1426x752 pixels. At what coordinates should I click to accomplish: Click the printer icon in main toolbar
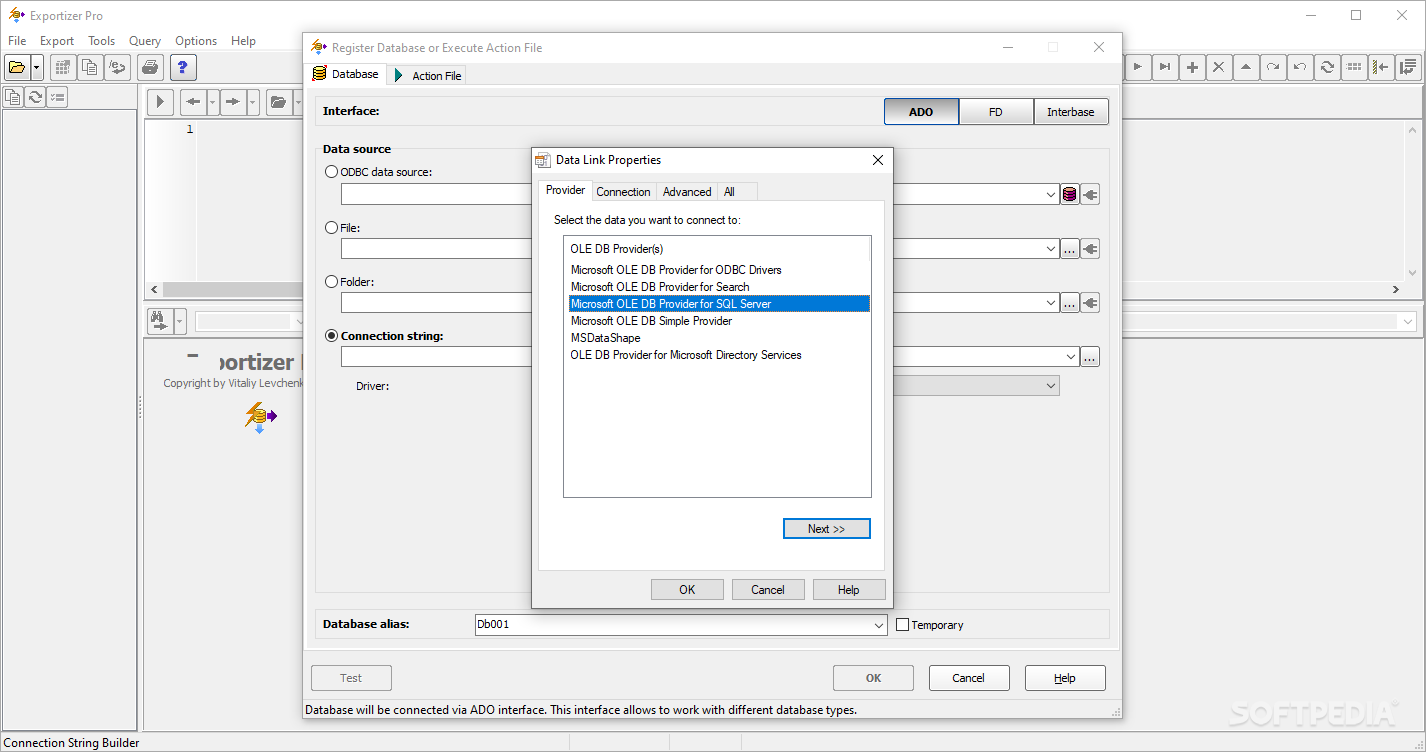150,67
